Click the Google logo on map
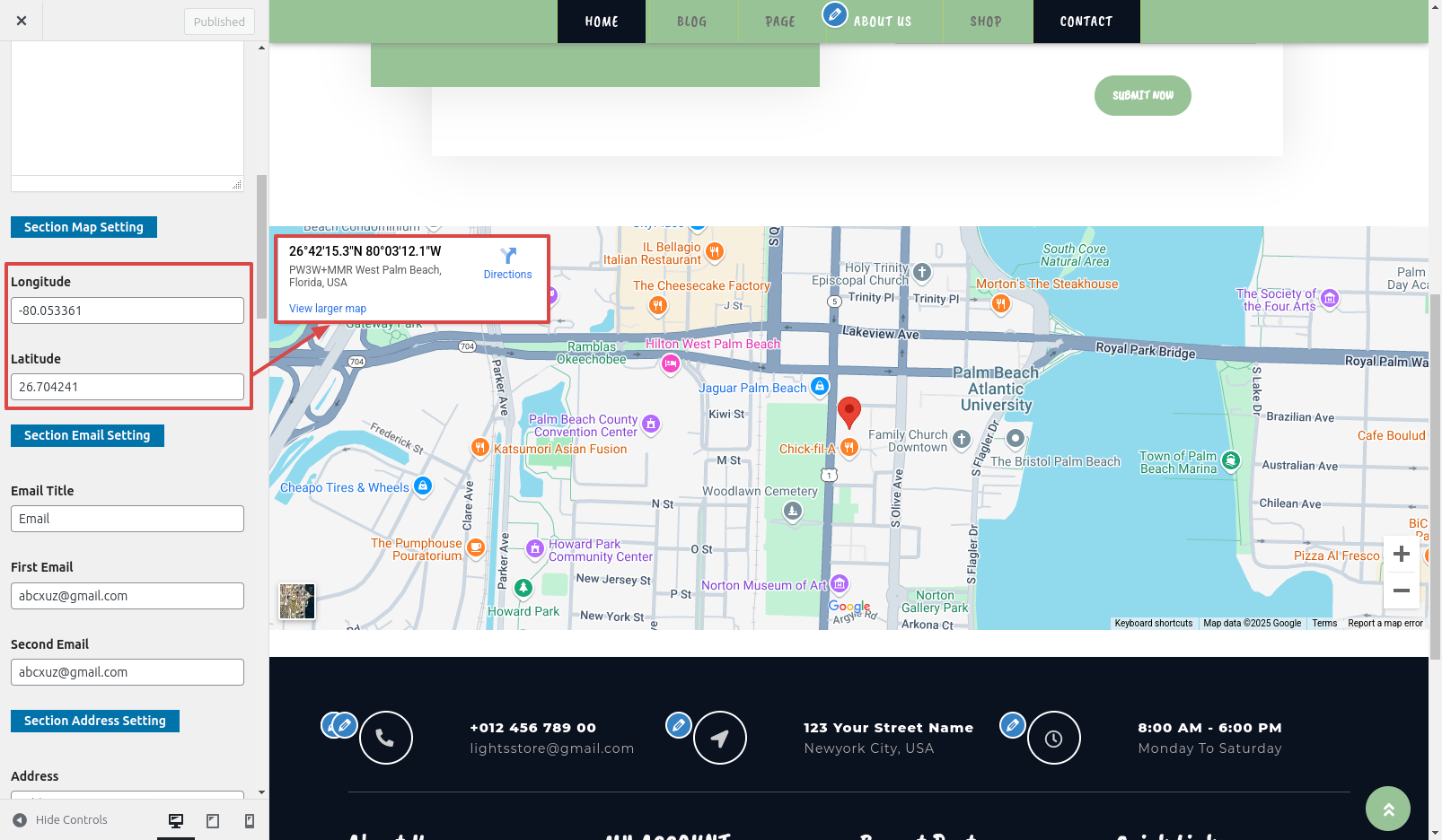 click(849, 607)
